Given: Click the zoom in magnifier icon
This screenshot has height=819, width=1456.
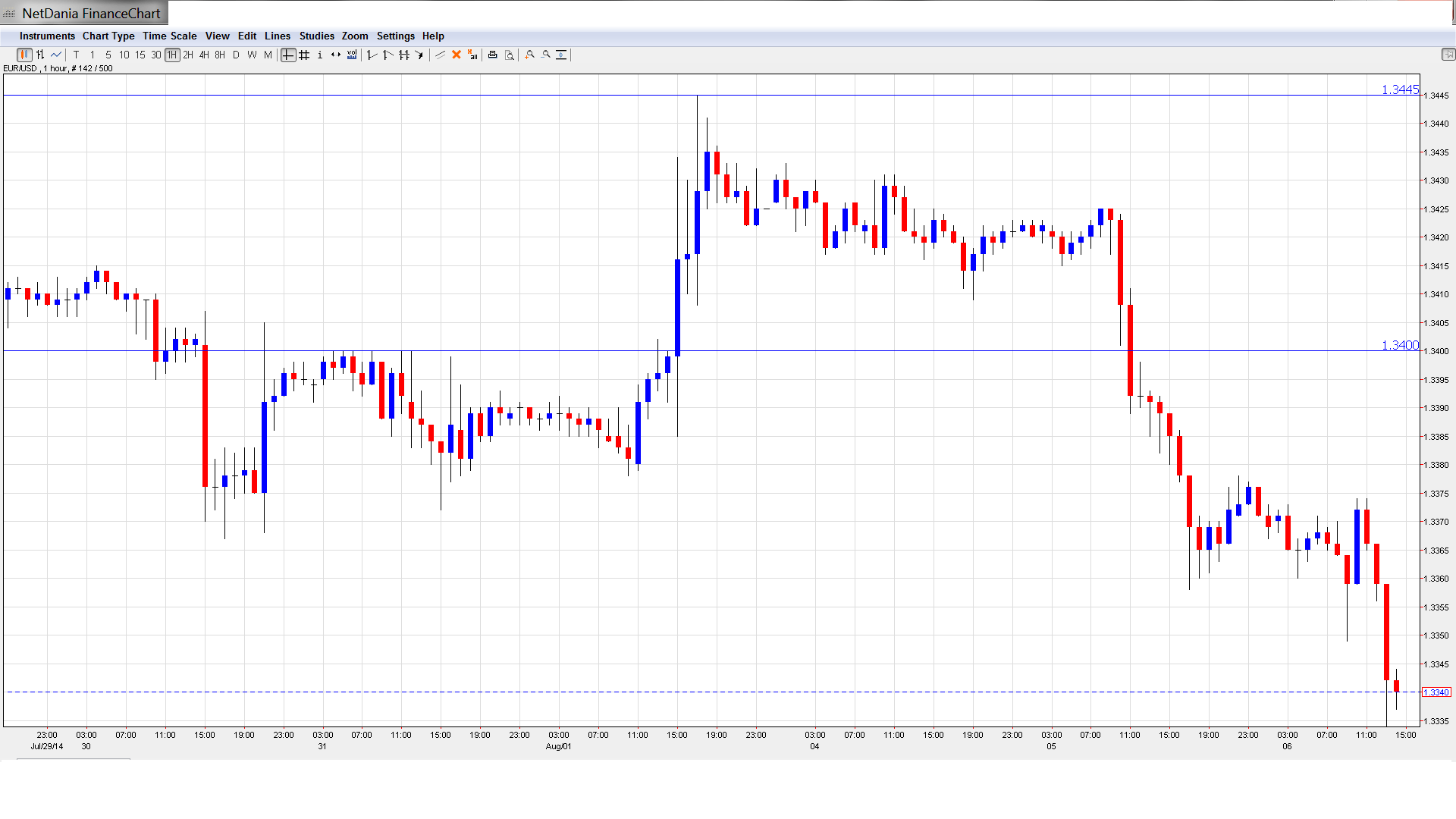Looking at the screenshot, I should 530,55.
